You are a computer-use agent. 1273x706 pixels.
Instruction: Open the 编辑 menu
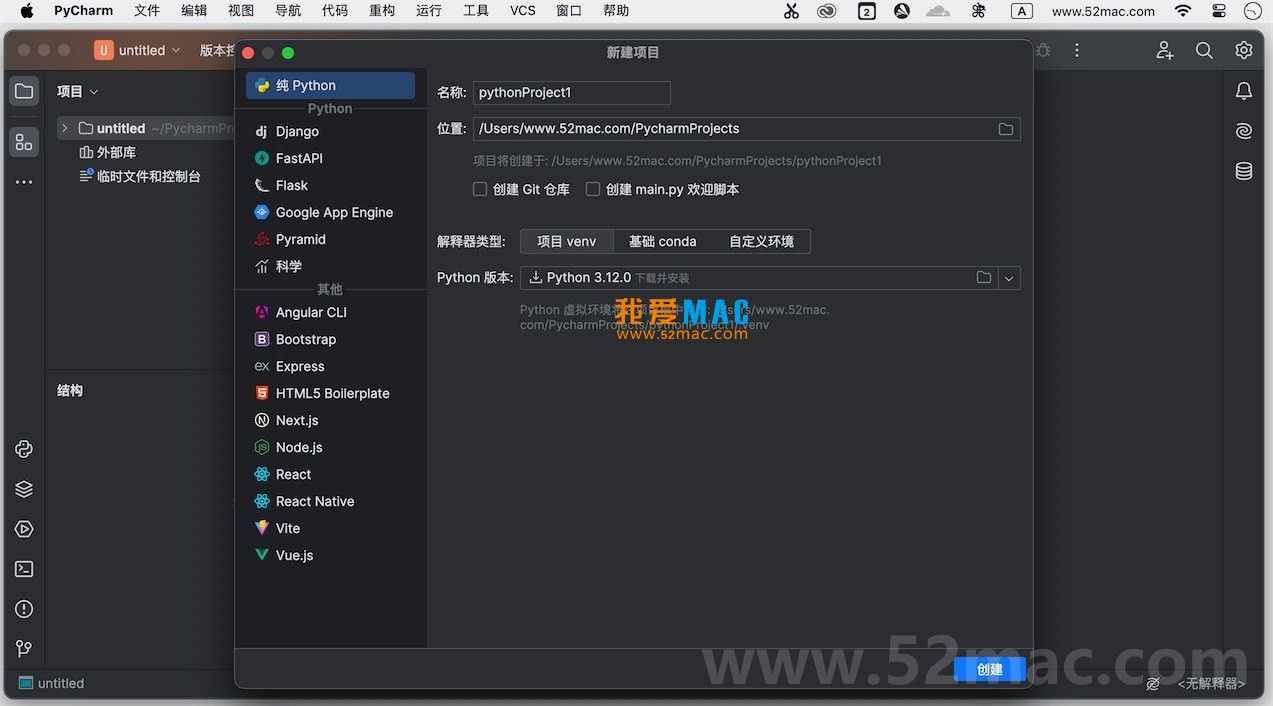[x=194, y=11]
